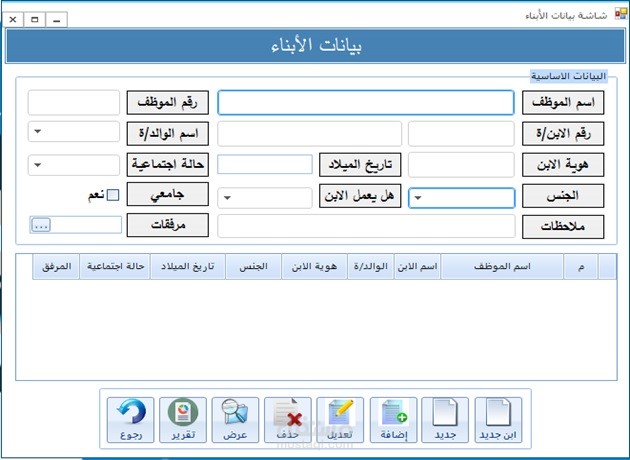This screenshot has width=630, height=460.
Task: Click the اسم الموظف column header in grid
Action: 502,266
